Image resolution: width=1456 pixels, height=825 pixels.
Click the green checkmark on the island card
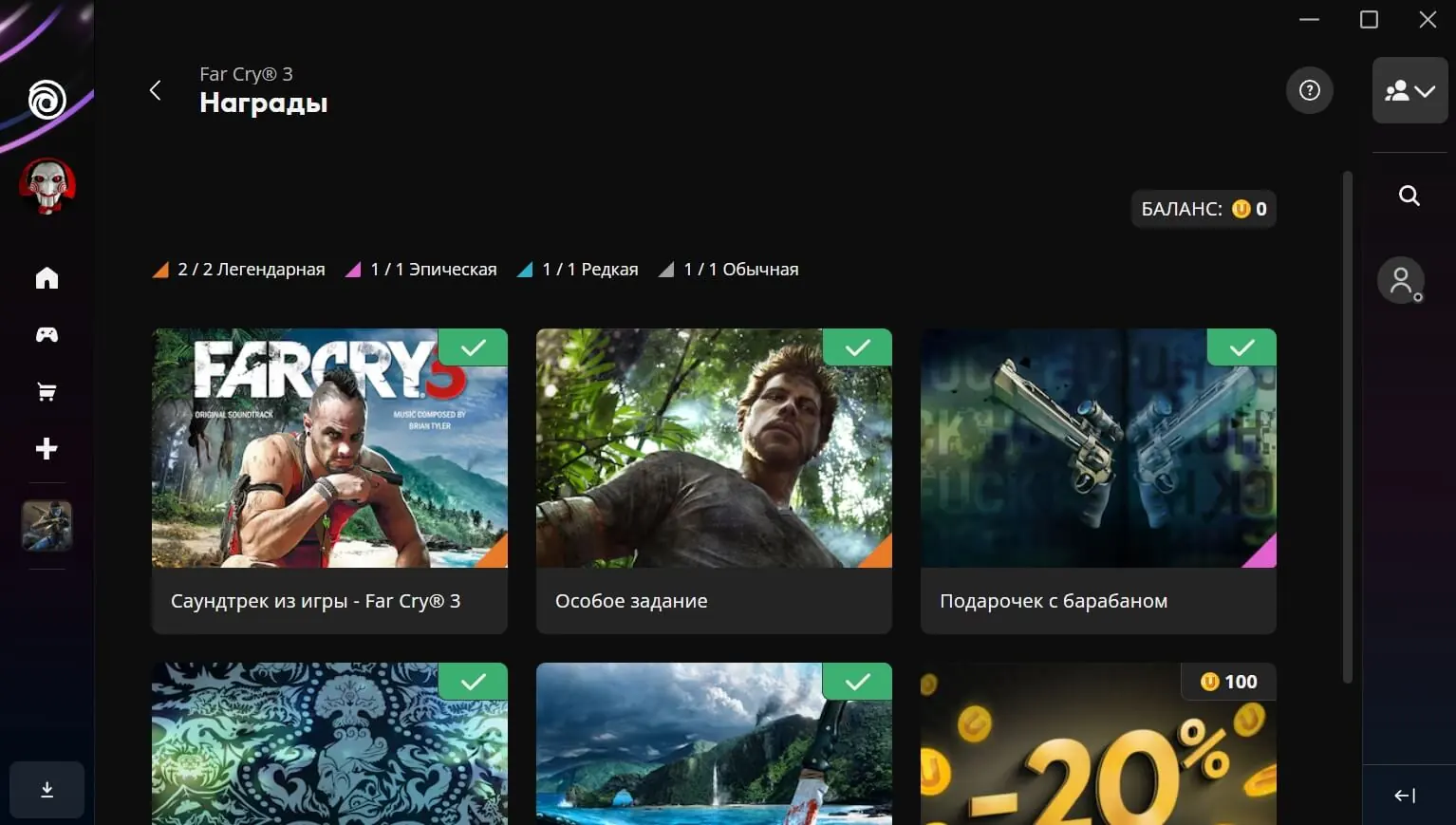857,682
